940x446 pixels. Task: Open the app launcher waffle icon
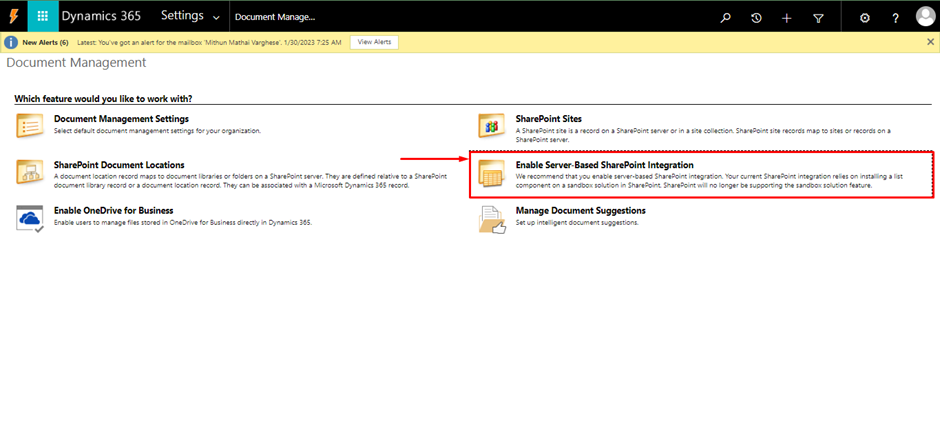click(x=43, y=17)
